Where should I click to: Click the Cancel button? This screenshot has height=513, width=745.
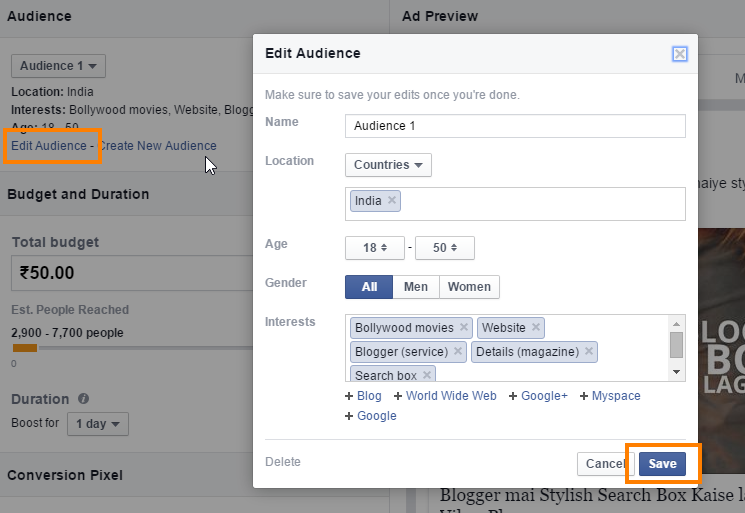pos(605,464)
